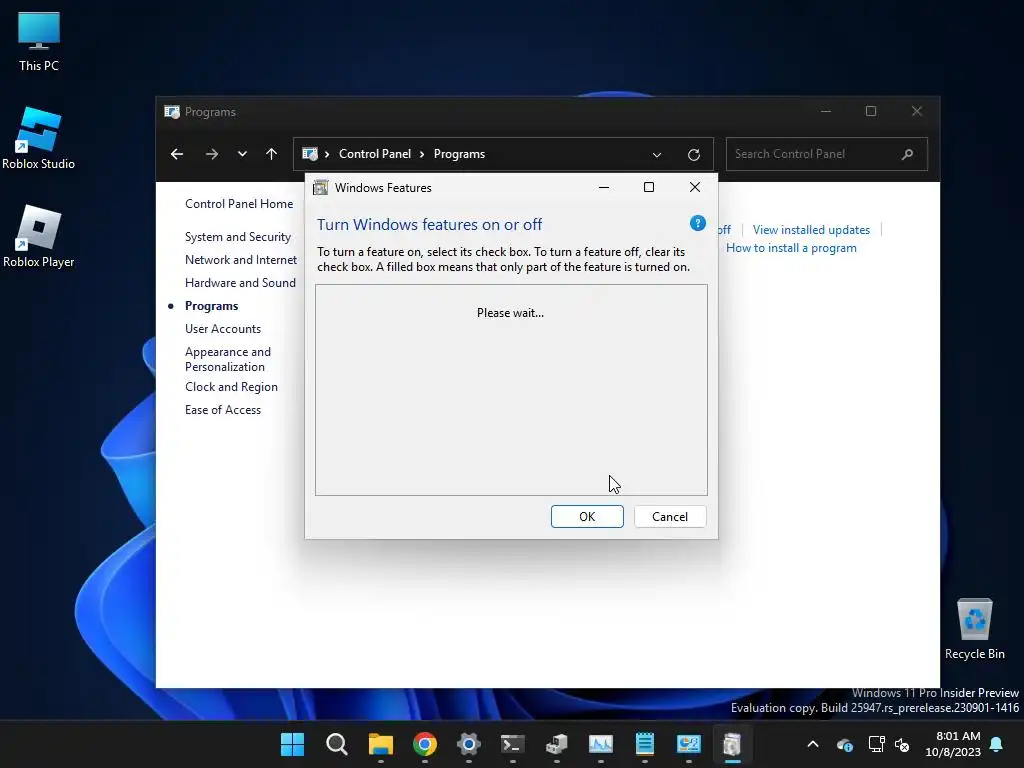Open taskbar Search
Screen dimensions: 1024x768
pyautogui.click(x=337, y=744)
